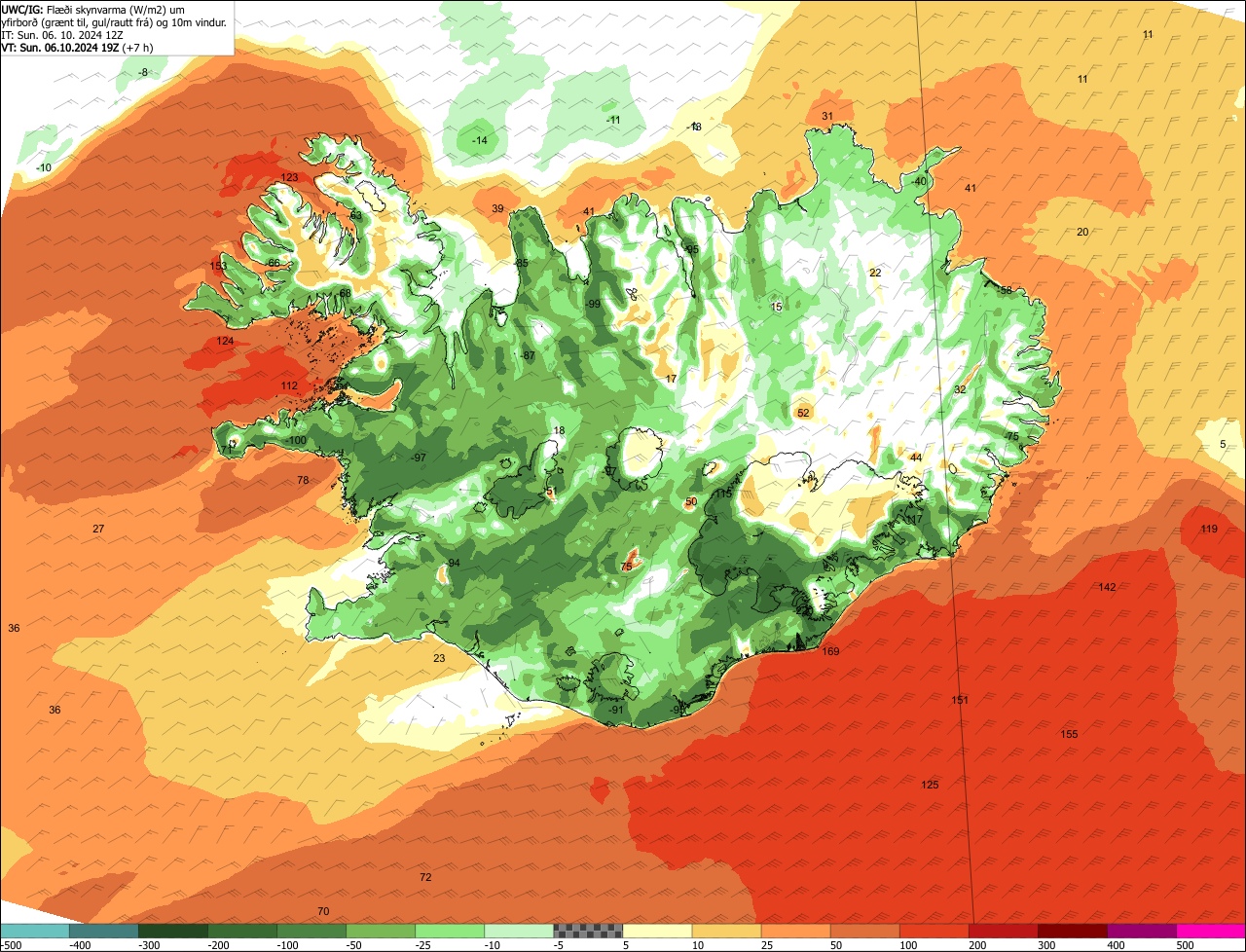Click the map value 155
1246x952 pixels.
click(x=1069, y=734)
